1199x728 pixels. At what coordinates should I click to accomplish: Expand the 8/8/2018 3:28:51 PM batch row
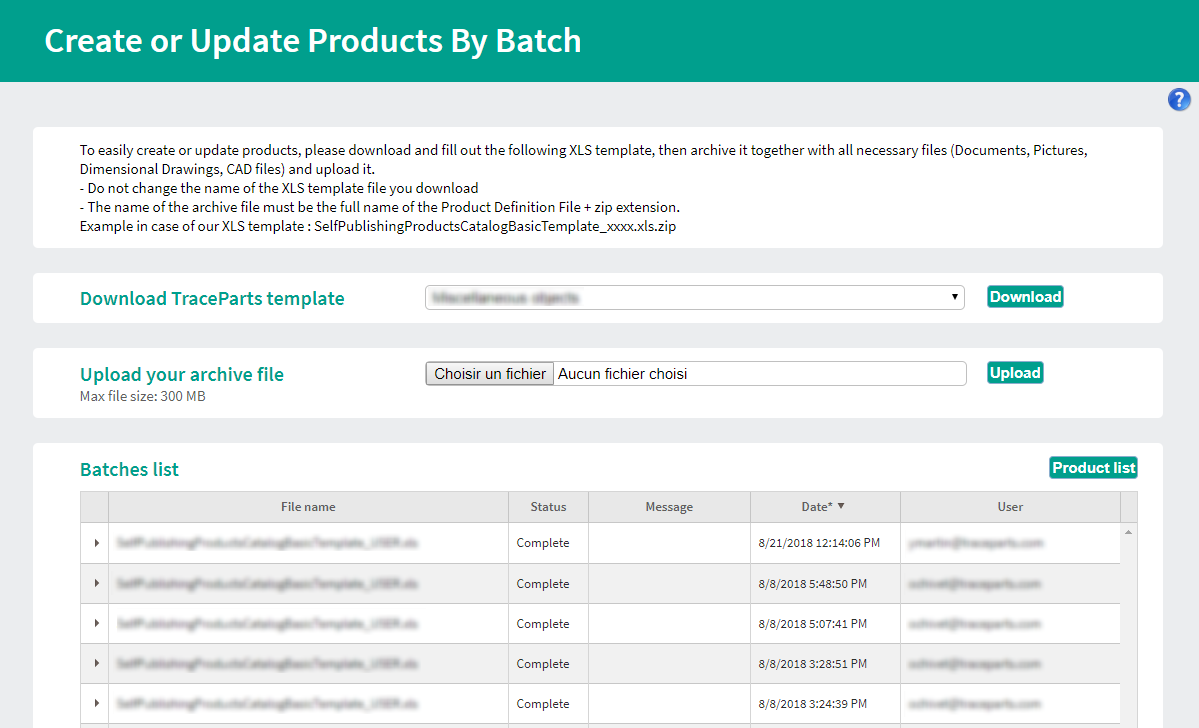pos(96,664)
